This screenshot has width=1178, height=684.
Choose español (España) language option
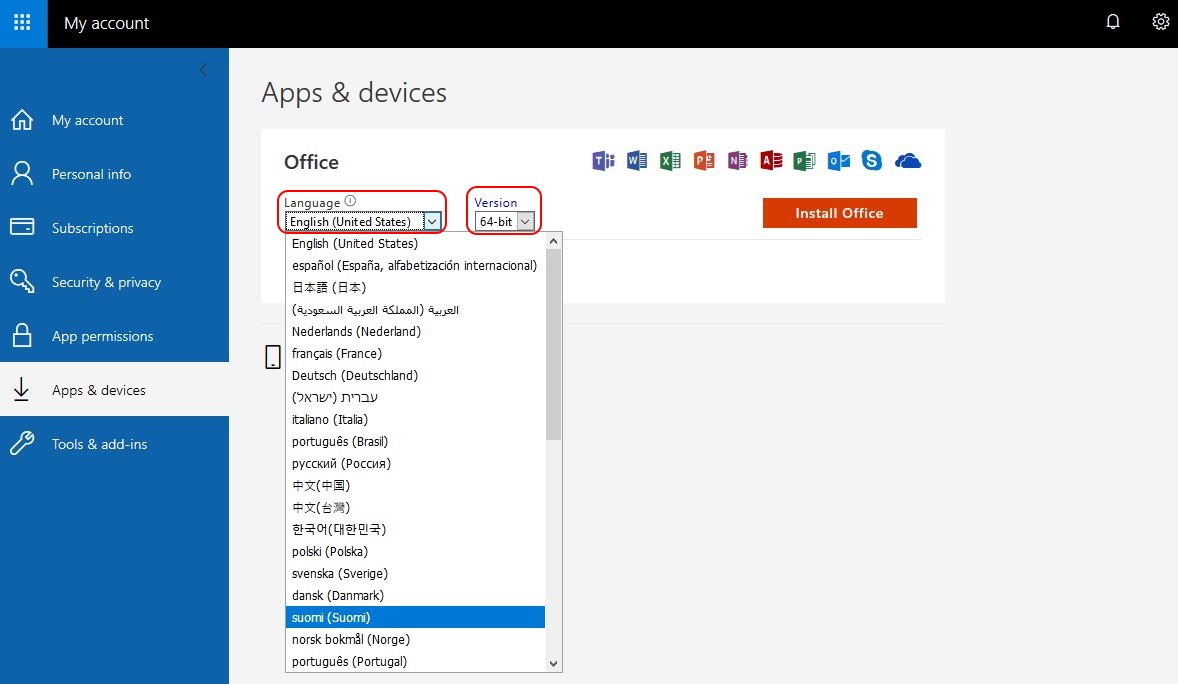[x=415, y=265]
